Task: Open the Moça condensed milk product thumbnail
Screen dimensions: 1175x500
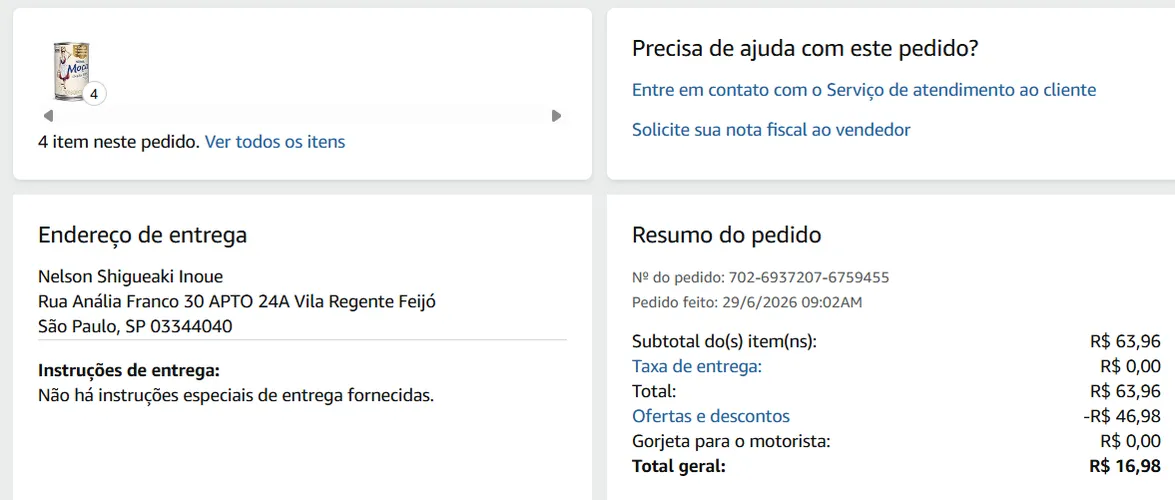Action: [72, 71]
